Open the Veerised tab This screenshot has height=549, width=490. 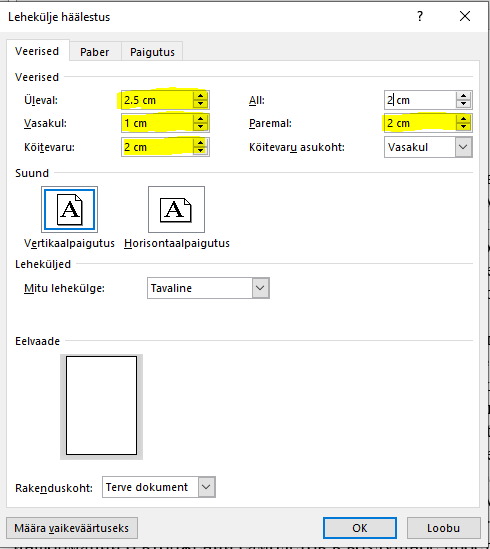37,51
